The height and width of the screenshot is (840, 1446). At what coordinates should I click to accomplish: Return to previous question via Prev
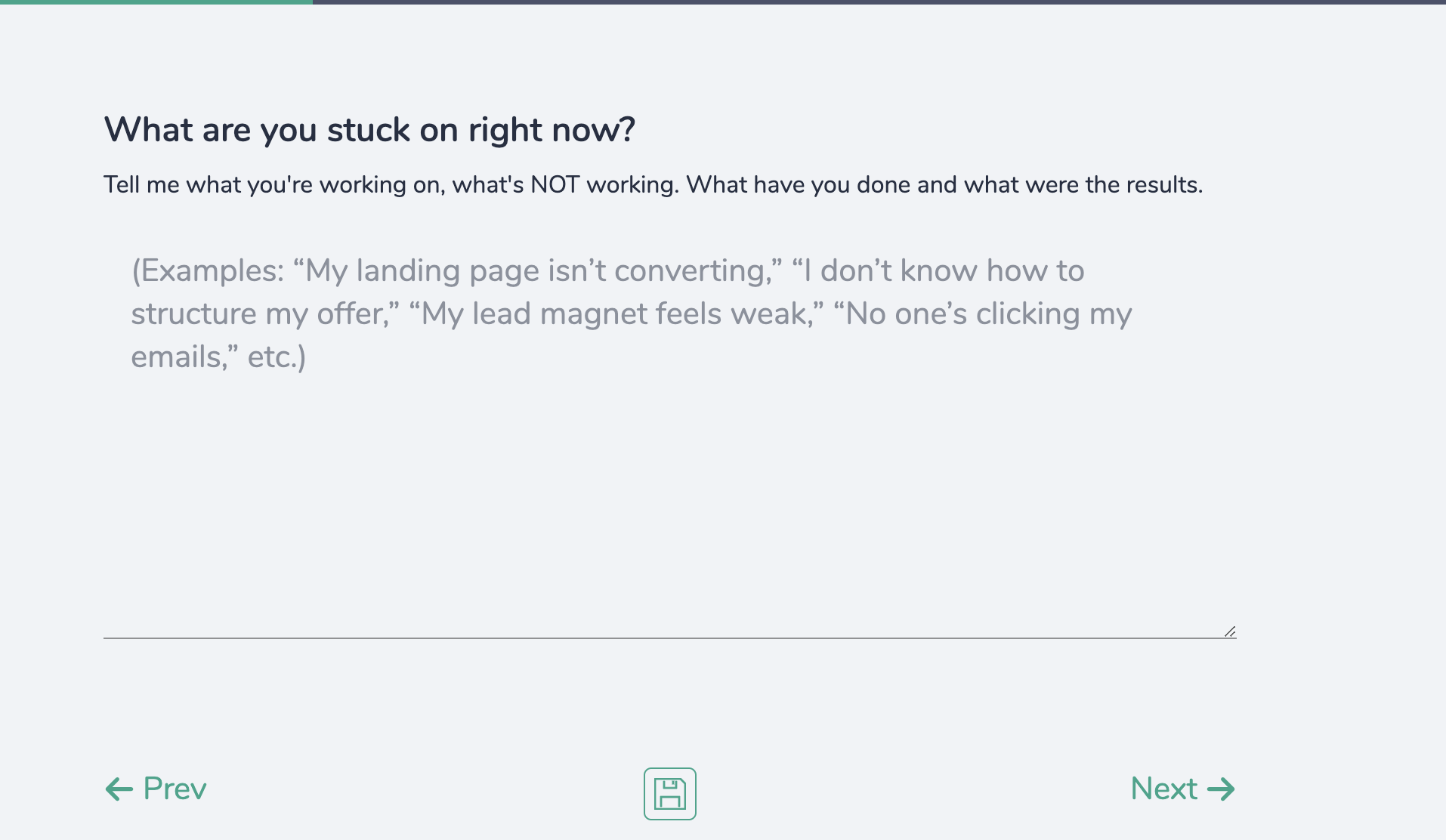coord(175,789)
